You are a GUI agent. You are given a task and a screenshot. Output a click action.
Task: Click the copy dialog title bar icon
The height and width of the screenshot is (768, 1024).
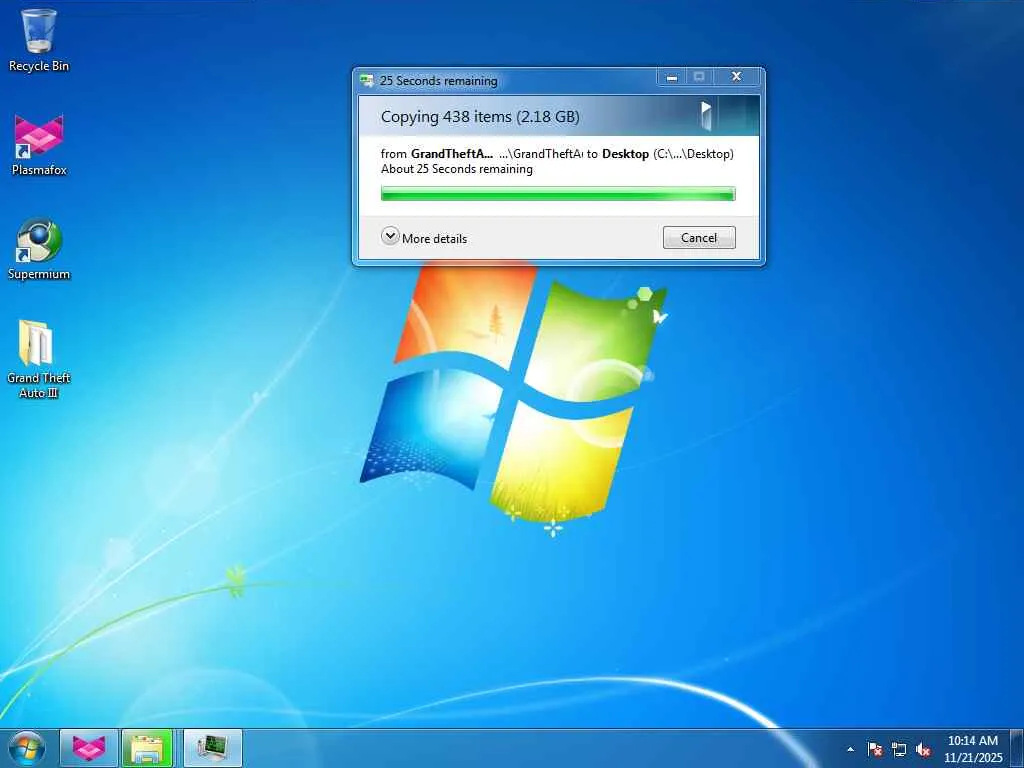(x=367, y=81)
